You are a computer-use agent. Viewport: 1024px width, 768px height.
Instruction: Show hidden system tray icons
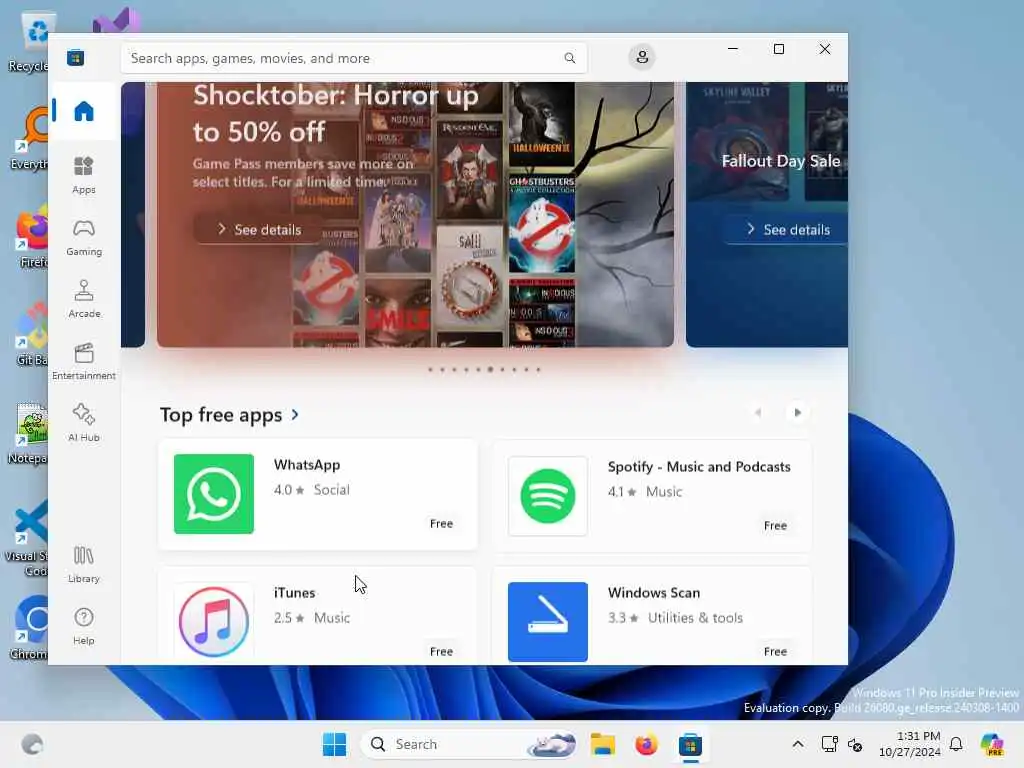tap(798, 744)
